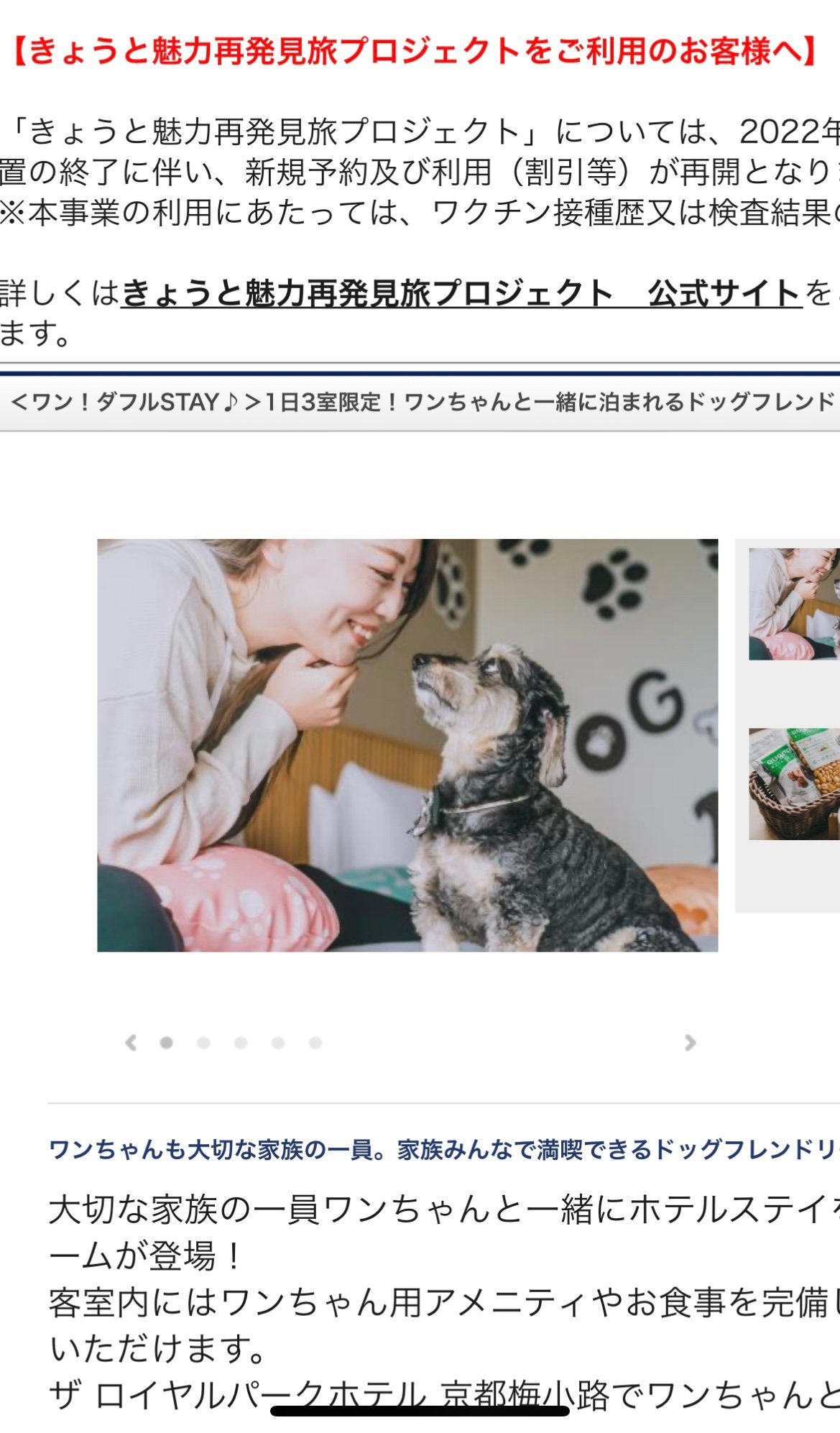840x1433 pixels.
Task: Select the fourth carousel dot indicator
Action: point(278,1043)
